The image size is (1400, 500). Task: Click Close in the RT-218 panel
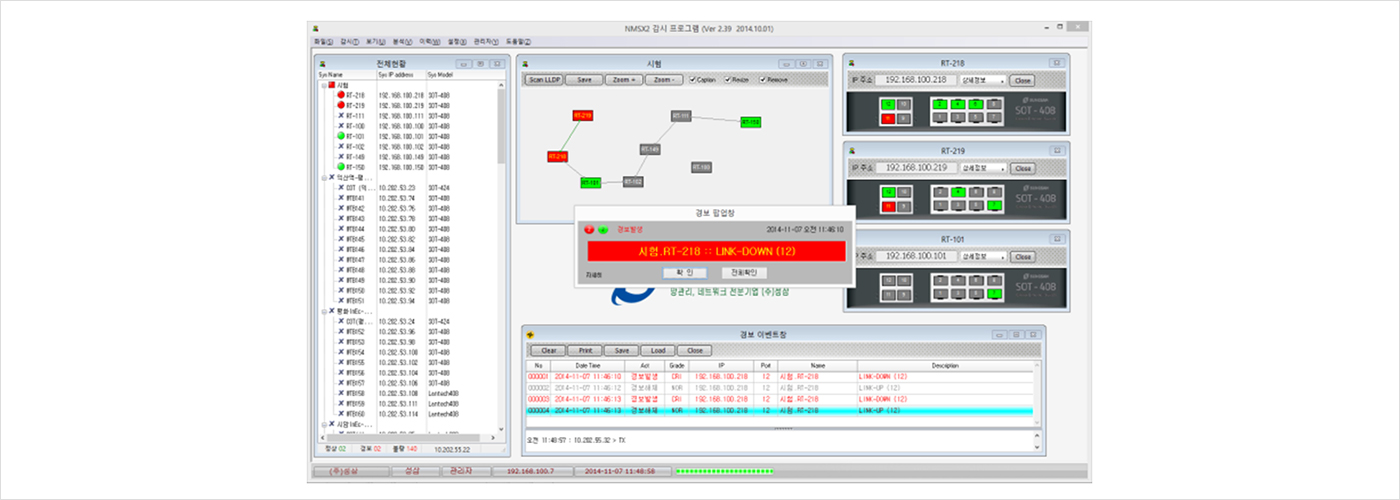click(1021, 80)
